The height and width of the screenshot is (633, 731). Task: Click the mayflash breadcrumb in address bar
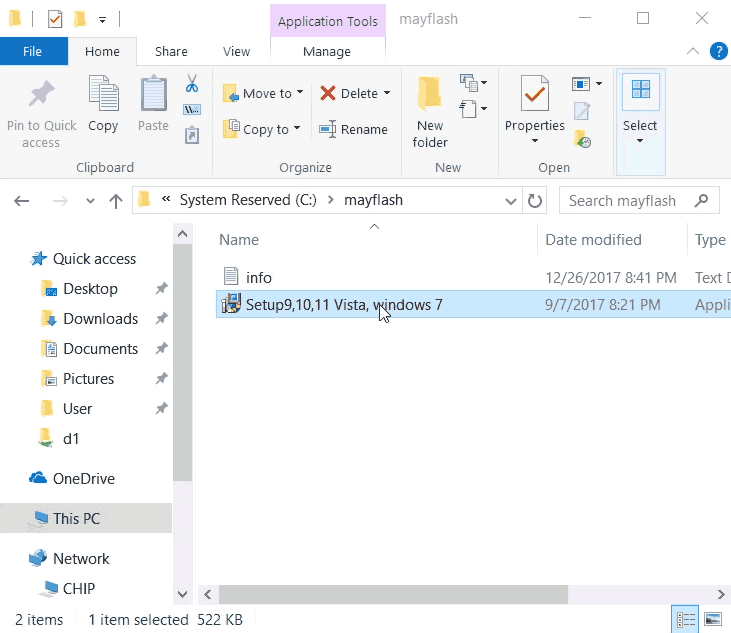[x=373, y=200]
